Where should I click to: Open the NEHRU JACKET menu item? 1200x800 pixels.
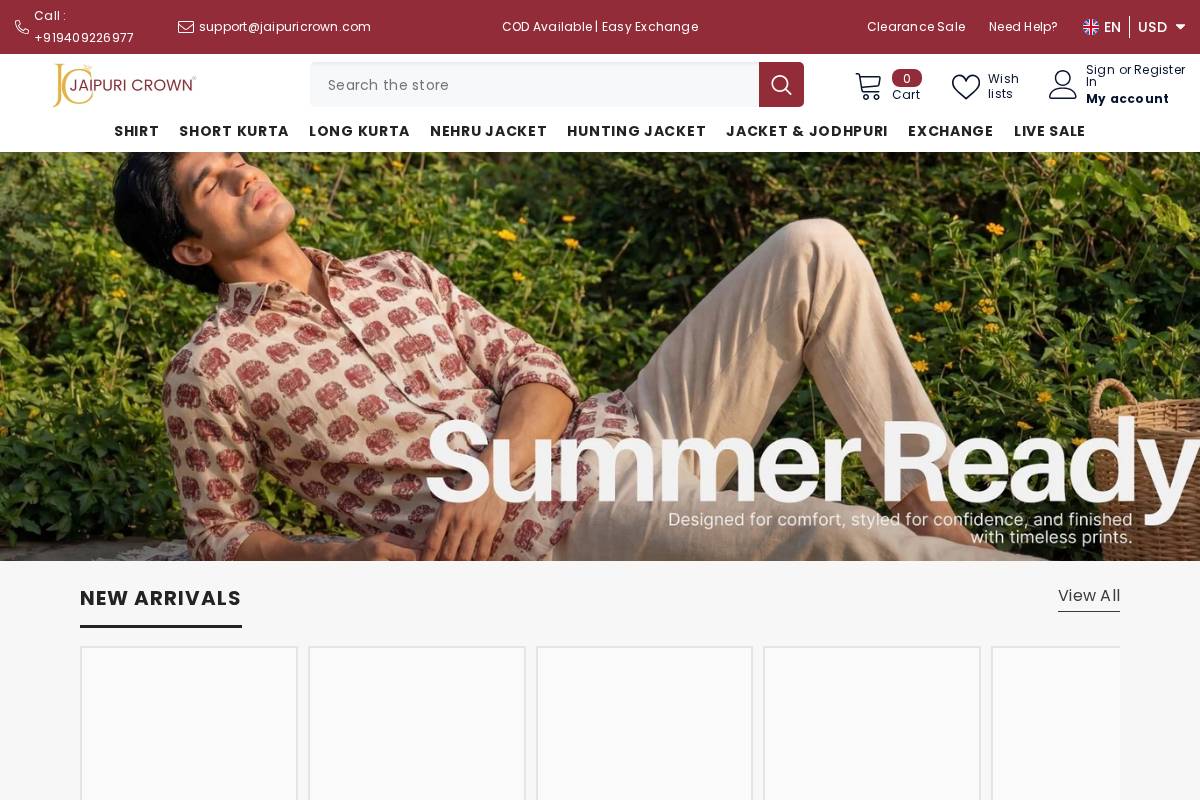pos(488,131)
